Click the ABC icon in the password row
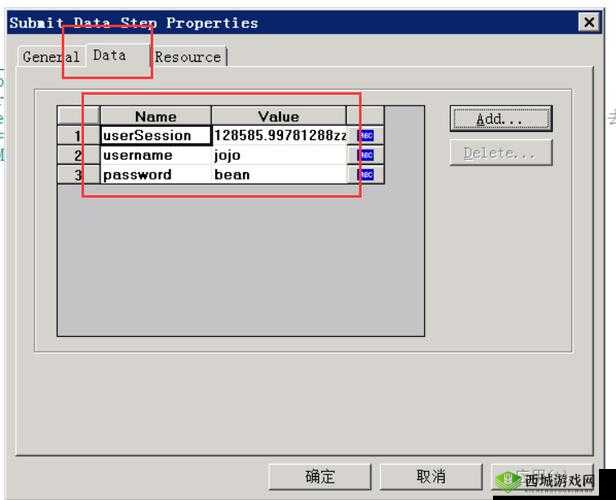This screenshot has width=616, height=500. coord(366,175)
